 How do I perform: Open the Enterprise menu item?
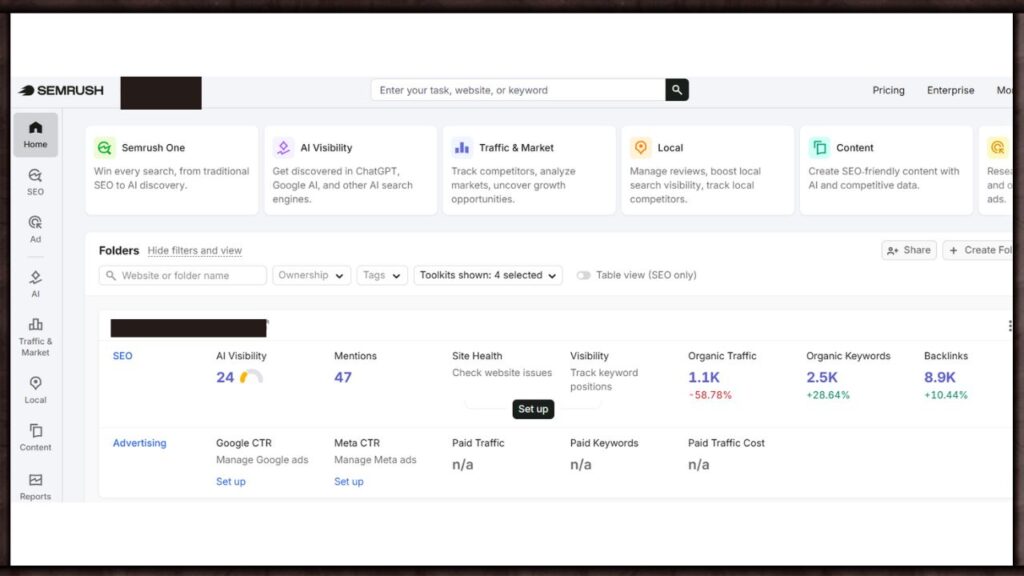950,90
